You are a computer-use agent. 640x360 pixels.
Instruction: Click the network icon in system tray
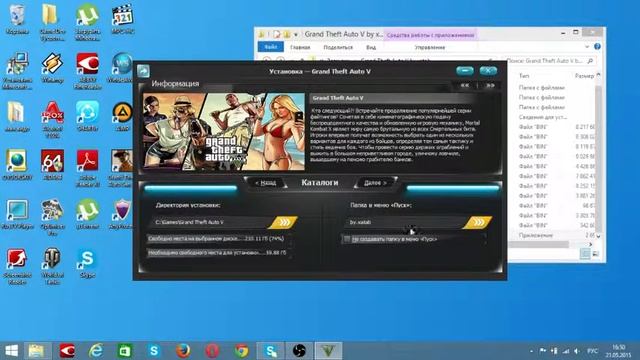click(566, 351)
